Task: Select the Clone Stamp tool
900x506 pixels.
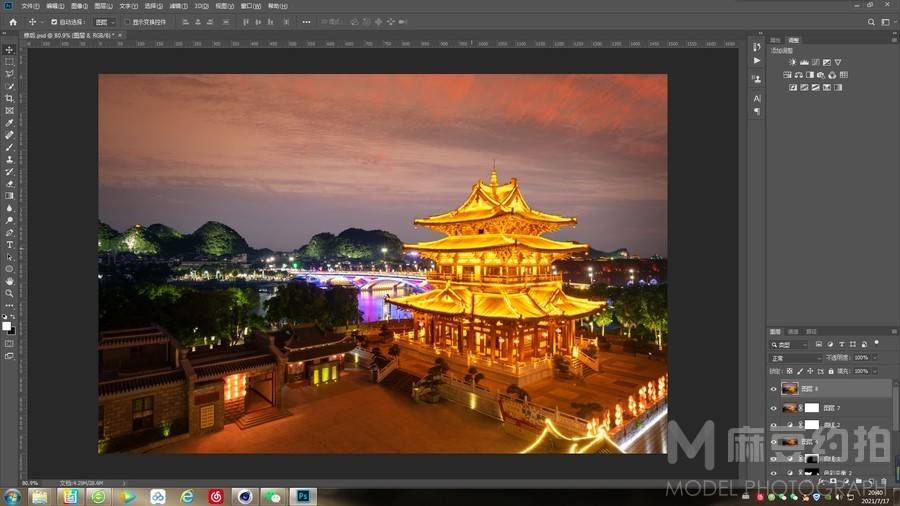Action: (9, 159)
